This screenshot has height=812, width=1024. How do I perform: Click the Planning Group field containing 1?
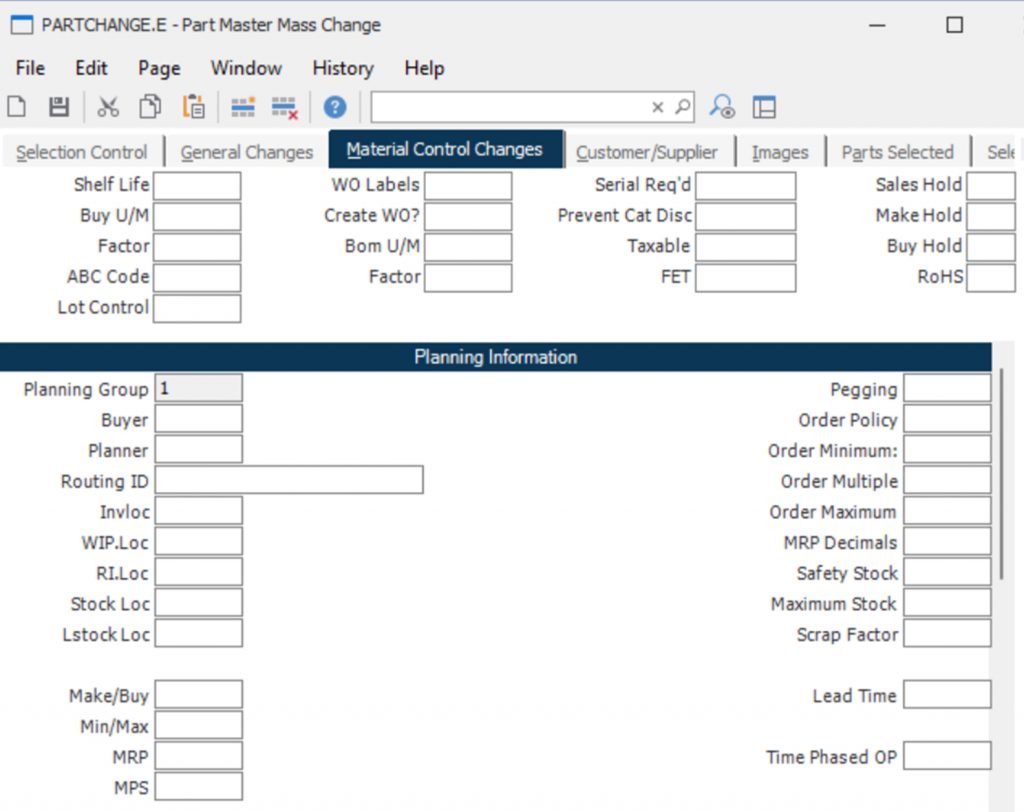coord(199,388)
